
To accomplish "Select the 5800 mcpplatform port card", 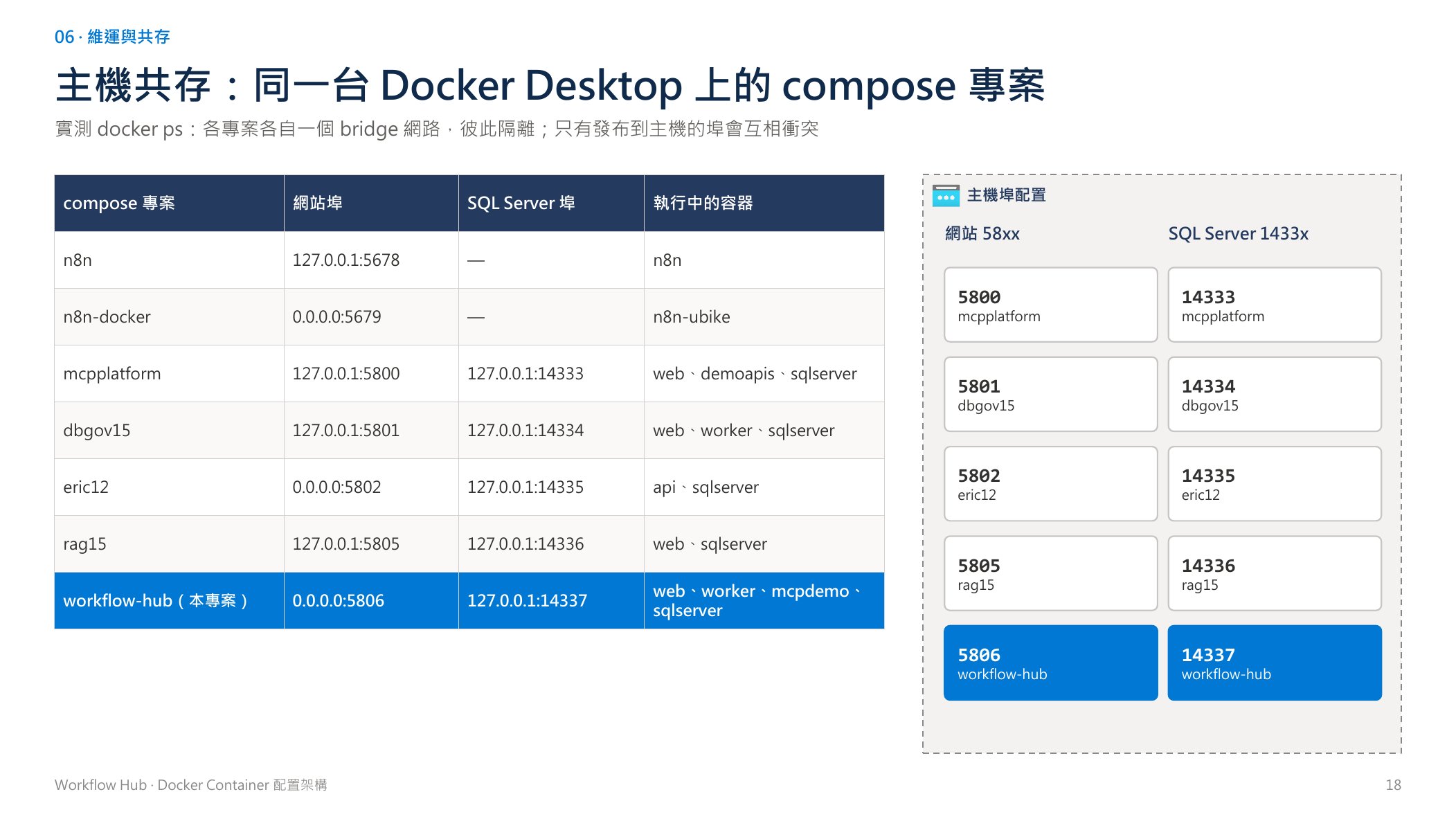I will tap(1050, 305).
